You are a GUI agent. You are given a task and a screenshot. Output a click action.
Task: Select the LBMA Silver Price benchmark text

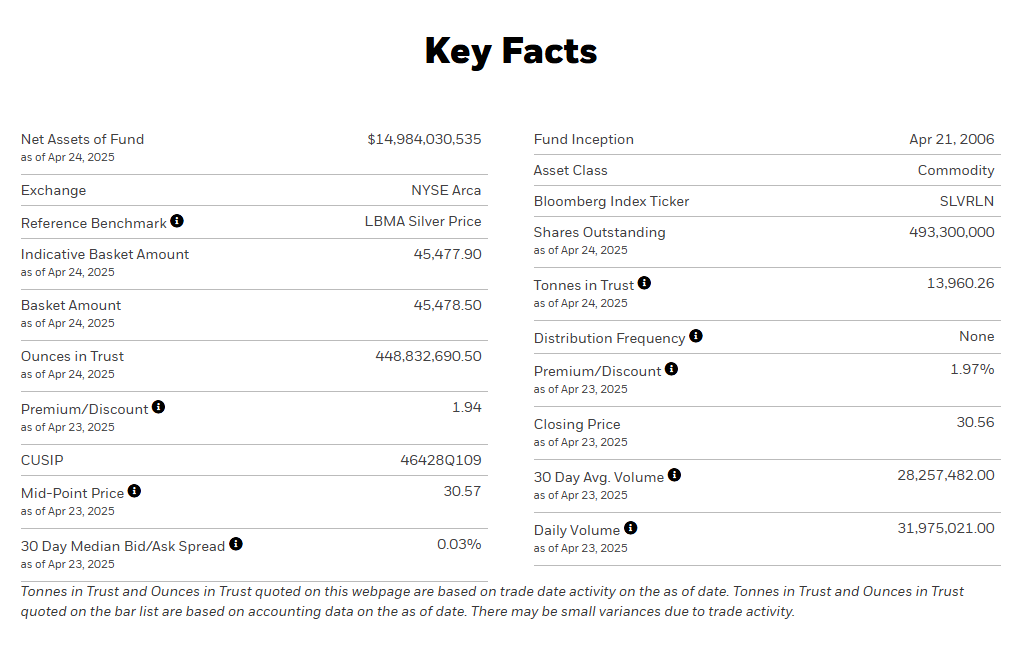(422, 222)
